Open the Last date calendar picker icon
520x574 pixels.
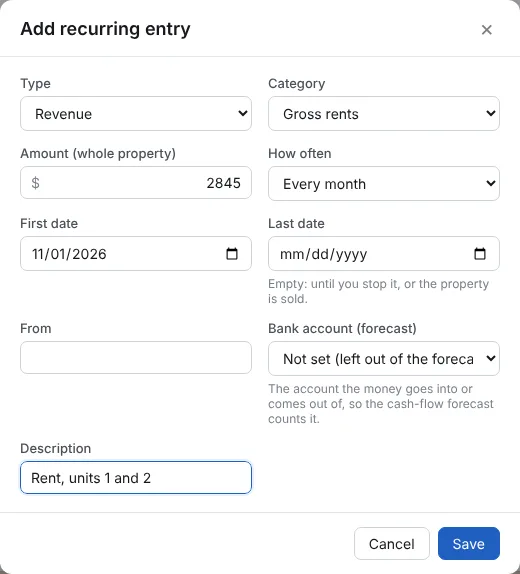click(480, 254)
